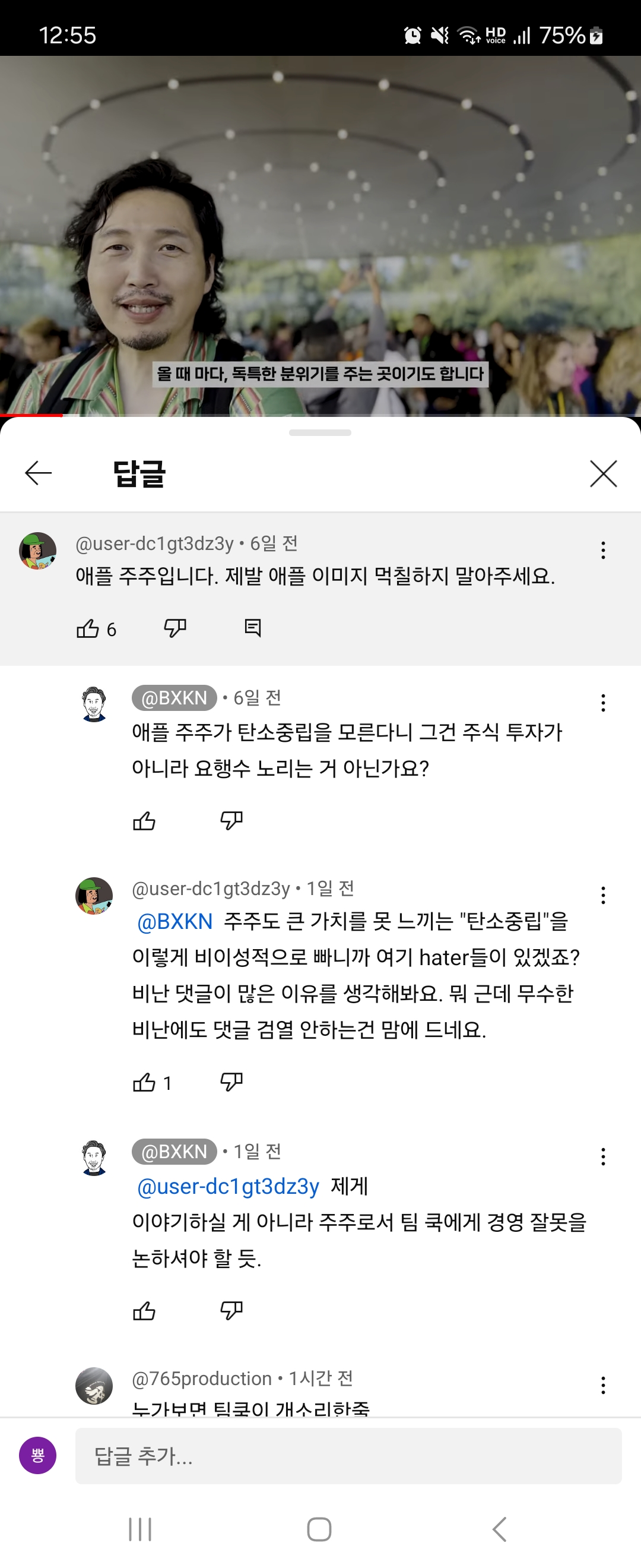Dislike the first @BXKN reply
641x1568 pixels.
coord(231,821)
